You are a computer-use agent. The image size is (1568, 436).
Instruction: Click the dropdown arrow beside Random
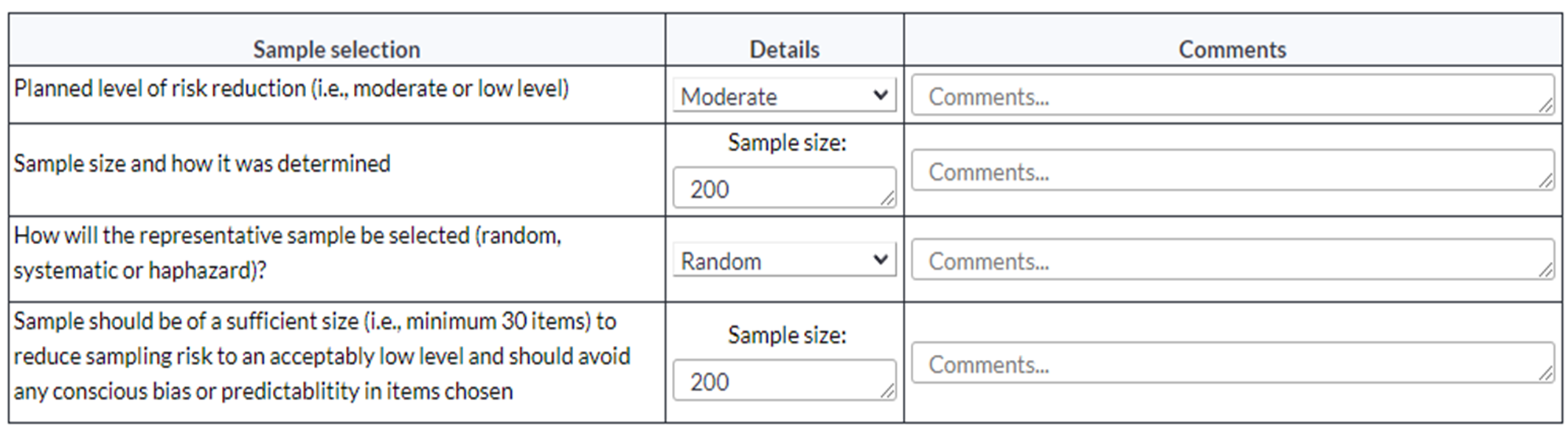[x=879, y=260]
